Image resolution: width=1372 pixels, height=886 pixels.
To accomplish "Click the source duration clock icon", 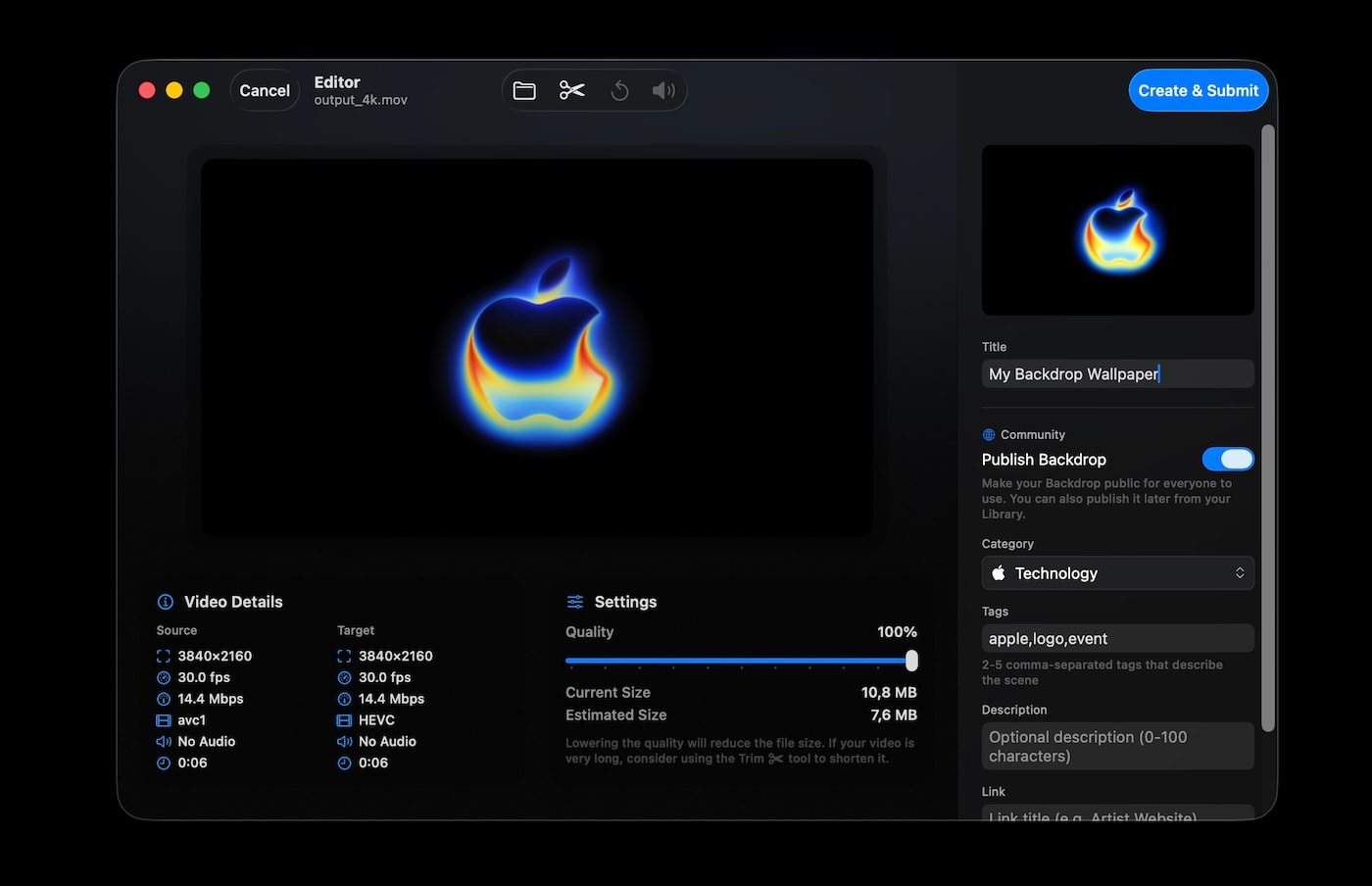I will 164,763.
